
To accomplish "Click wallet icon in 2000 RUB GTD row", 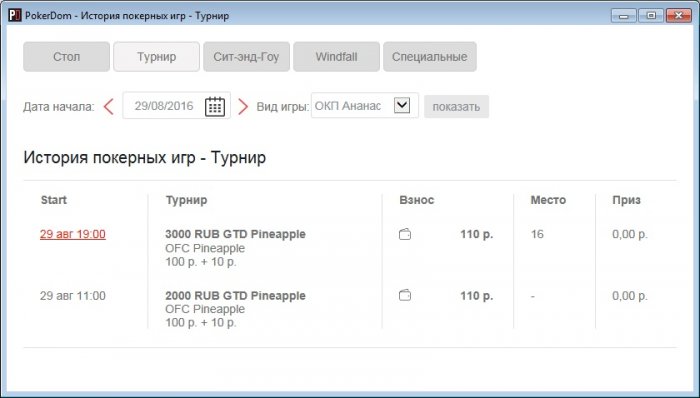I will tap(405, 295).
